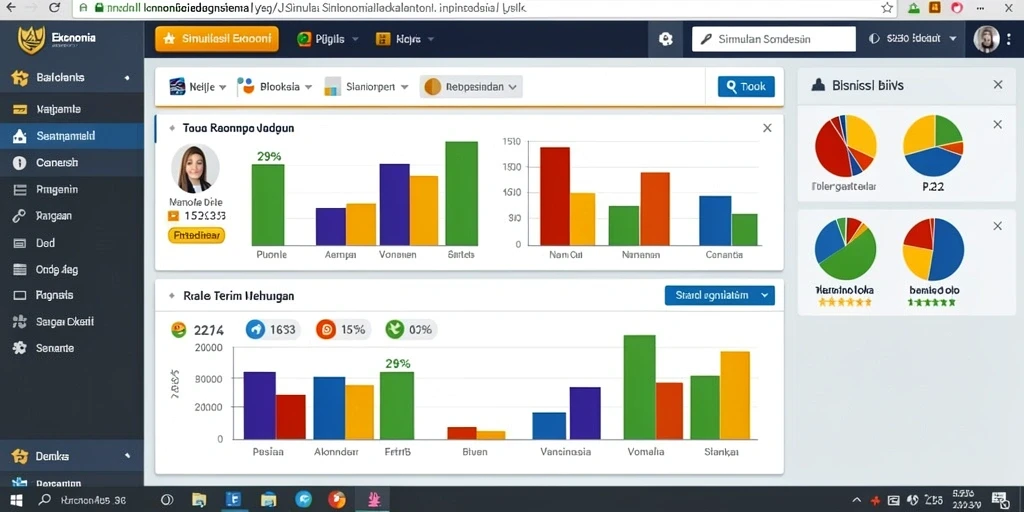Click the settings gear icon in top bar
Image resolution: width=1024 pixels, height=512 pixels.
[x=665, y=39]
